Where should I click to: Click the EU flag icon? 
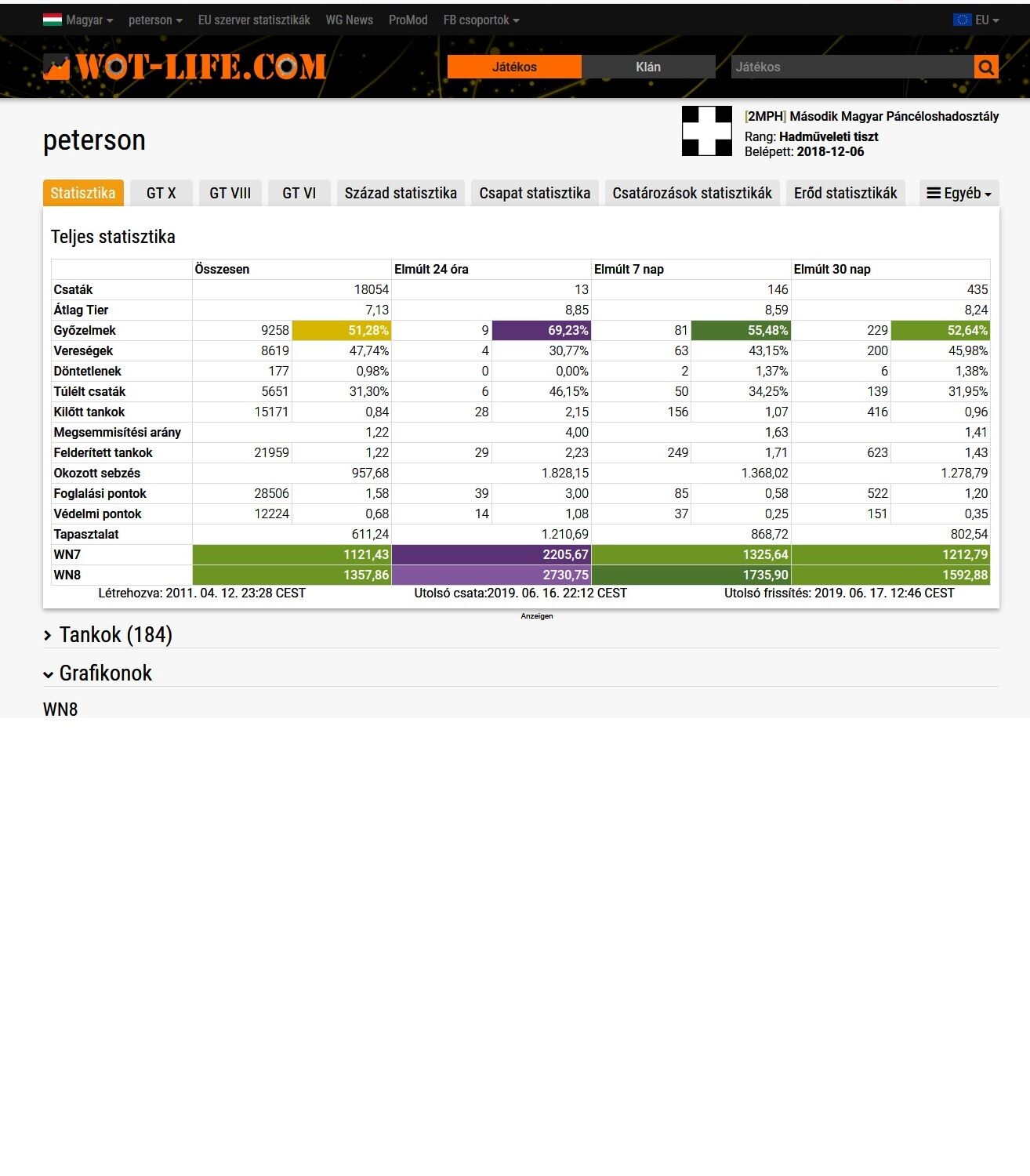pyautogui.click(x=962, y=20)
